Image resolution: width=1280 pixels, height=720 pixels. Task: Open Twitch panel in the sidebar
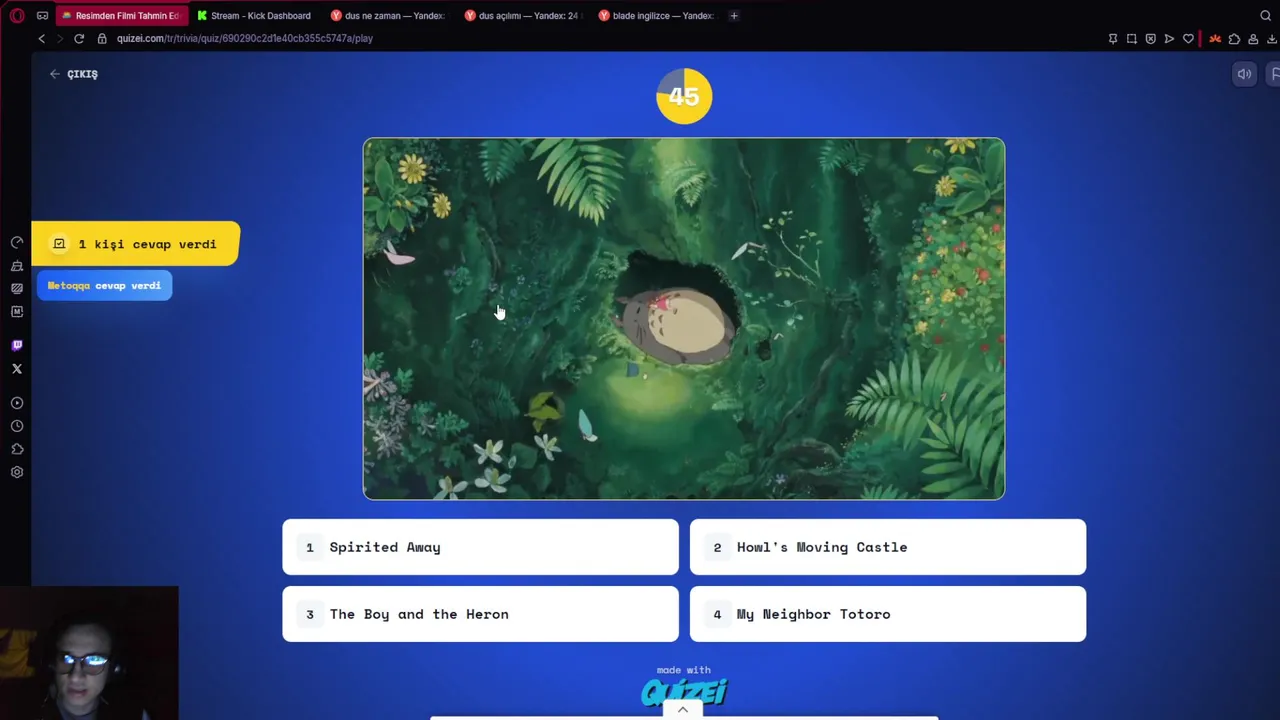tap(17, 346)
